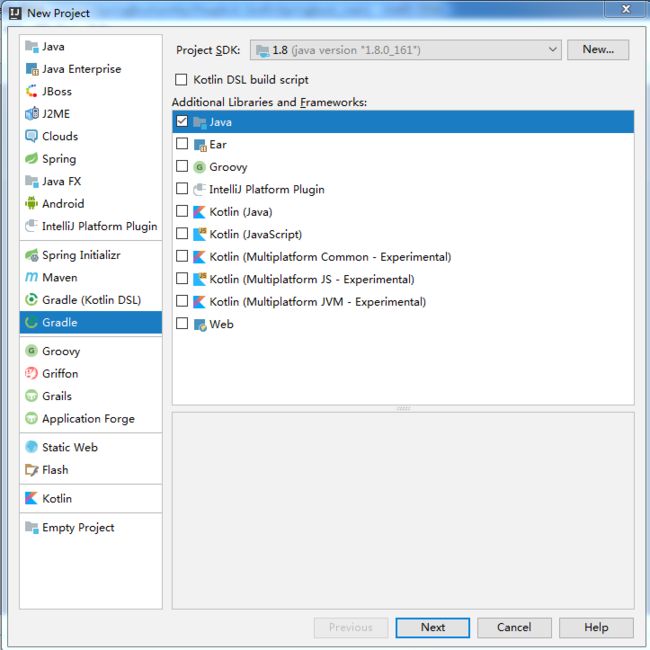Open Clouds project type via its icon
This screenshot has width=650, height=650.
[32, 136]
